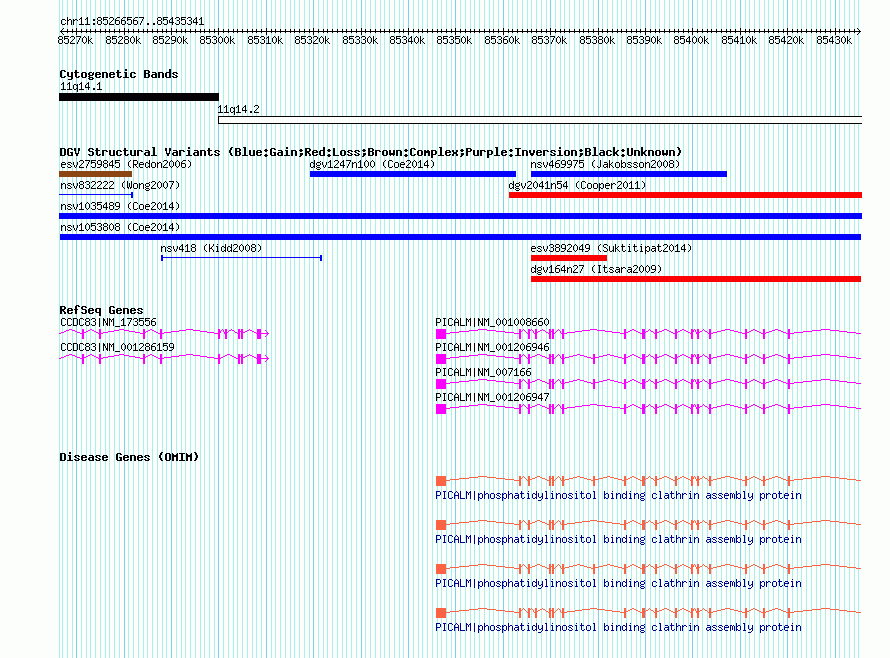Viewport: 890px width, 658px height.
Task: Click the 85370k ruler position label
Action: point(549,40)
